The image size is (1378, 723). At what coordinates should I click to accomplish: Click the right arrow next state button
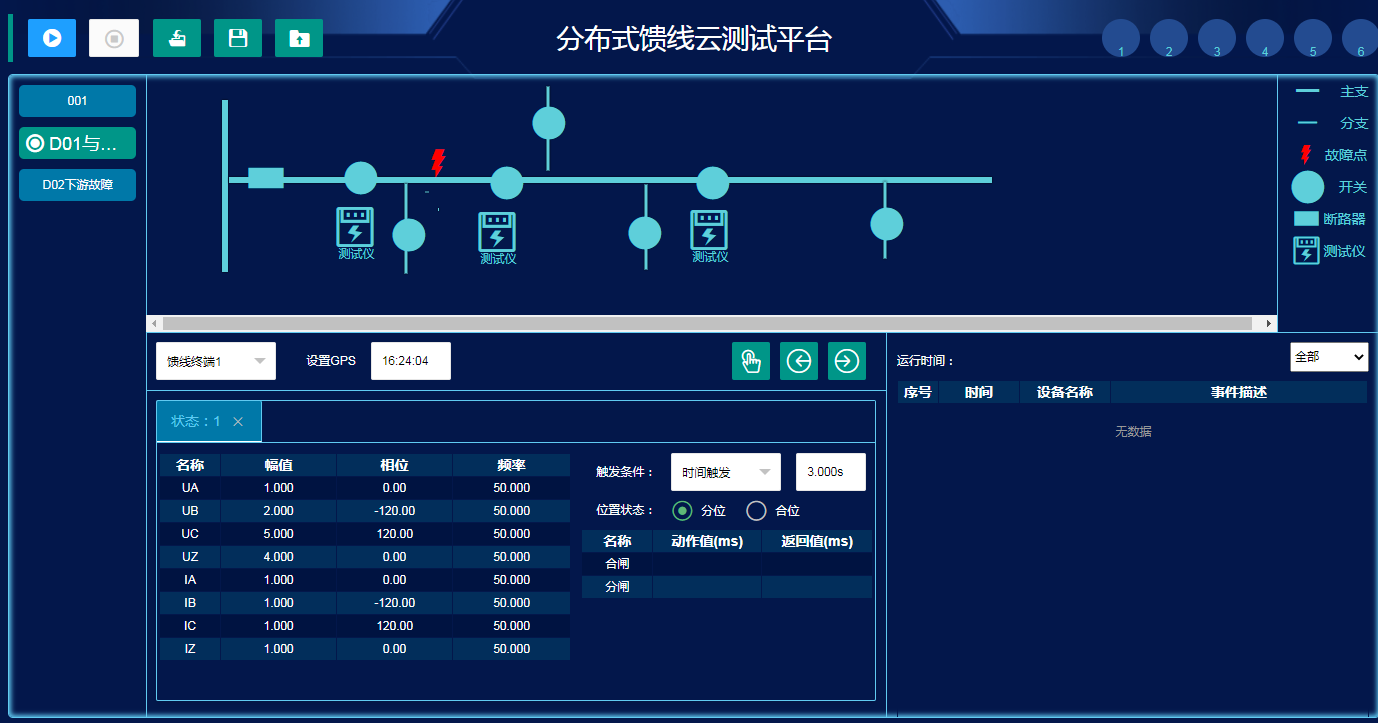click(847, 361)
